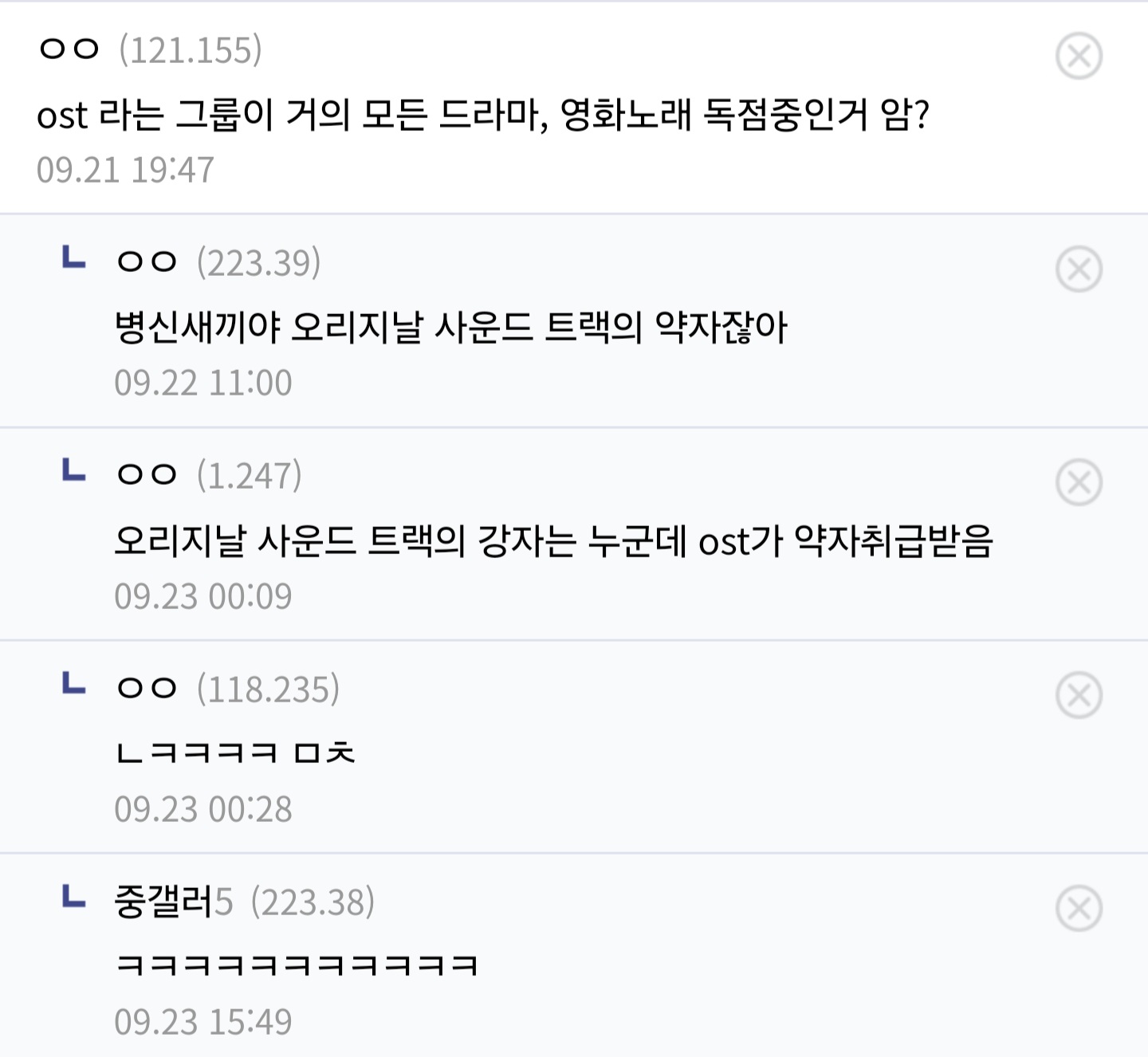This screenshot has height=1057, width=1148.
Task: Open the profile of nickname 중갤러5
Action: click(173, 902)
